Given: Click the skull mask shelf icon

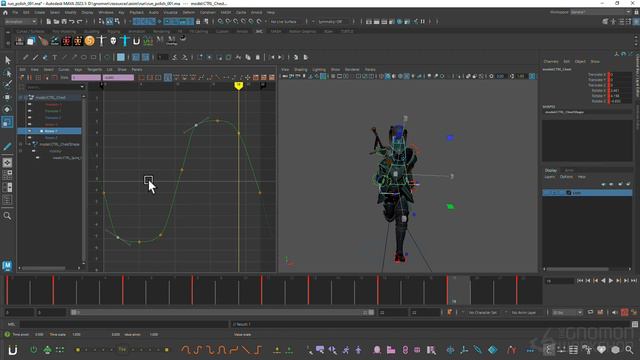Looking at the screenshot, I should click(113, 40).
